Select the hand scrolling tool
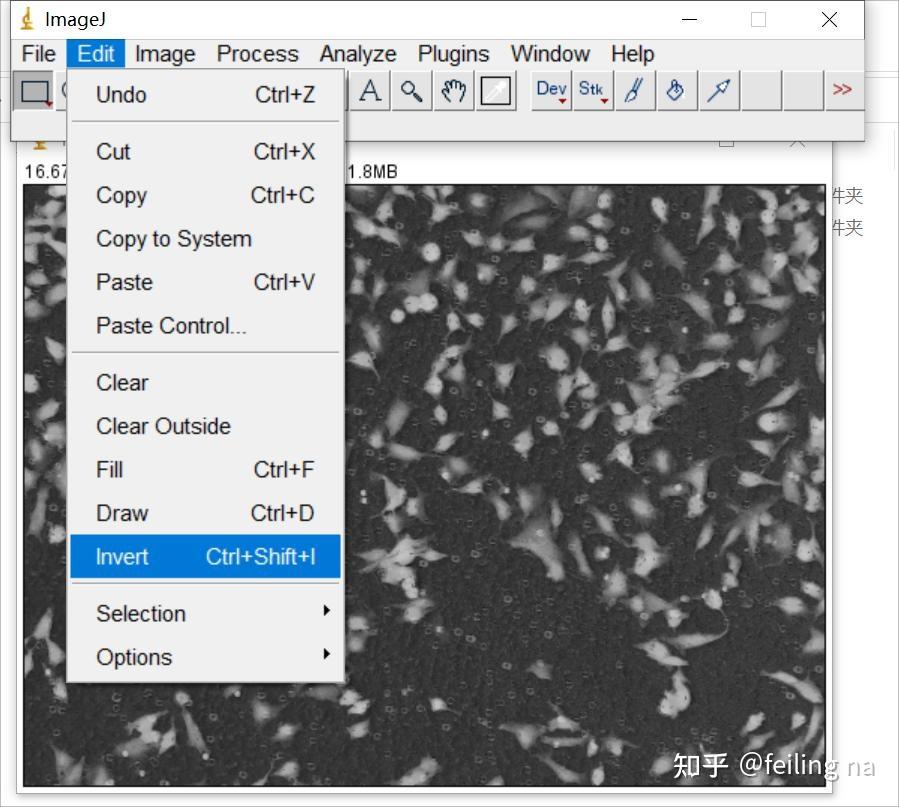Viewport: 899px width, 807px height. (x=453, y=90)
